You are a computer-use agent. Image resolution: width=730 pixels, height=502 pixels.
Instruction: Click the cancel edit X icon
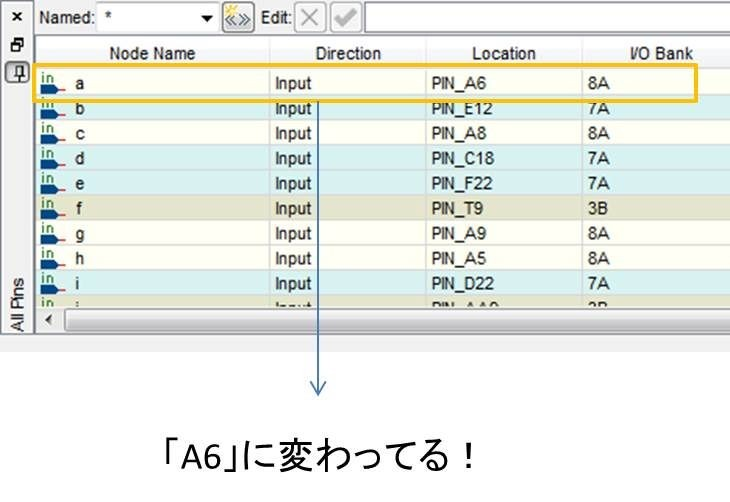click(x=309, y=18)
